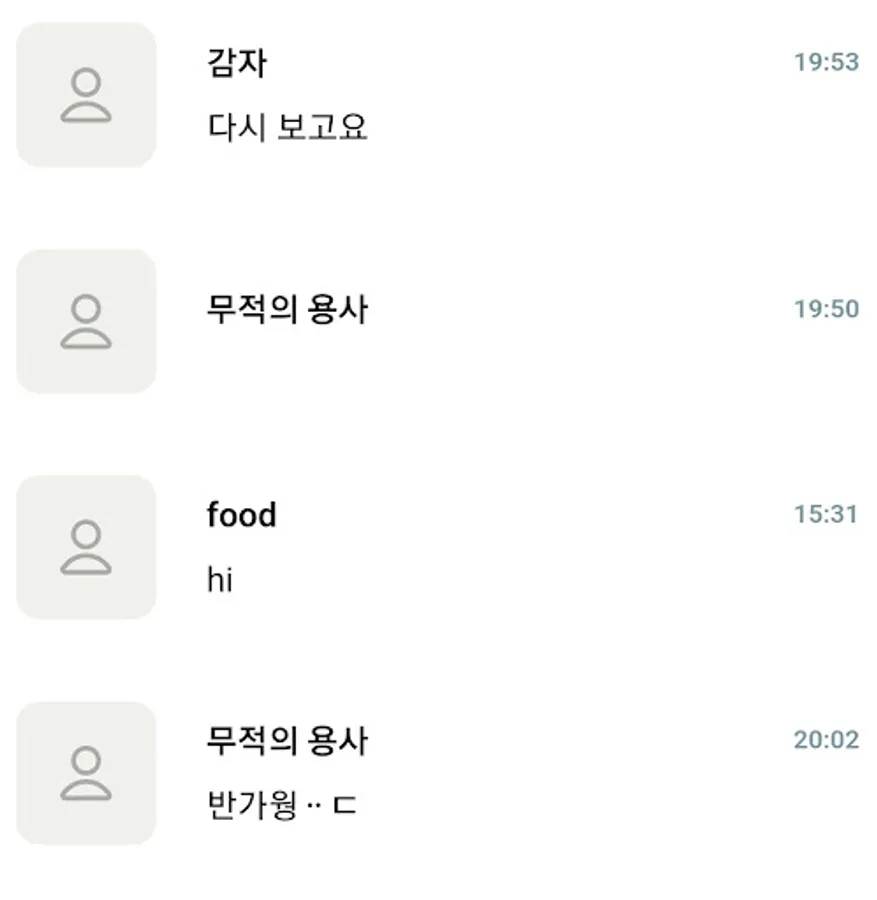Select the 감자 chat name
The width and height of the screenshot is (877, 900).
coord(236,63)
